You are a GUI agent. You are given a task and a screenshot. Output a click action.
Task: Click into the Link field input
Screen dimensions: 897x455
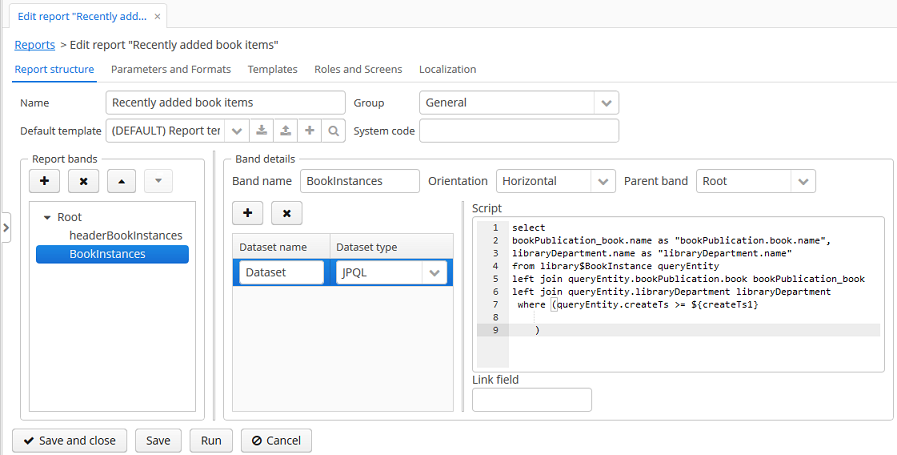tap(532, 400)
